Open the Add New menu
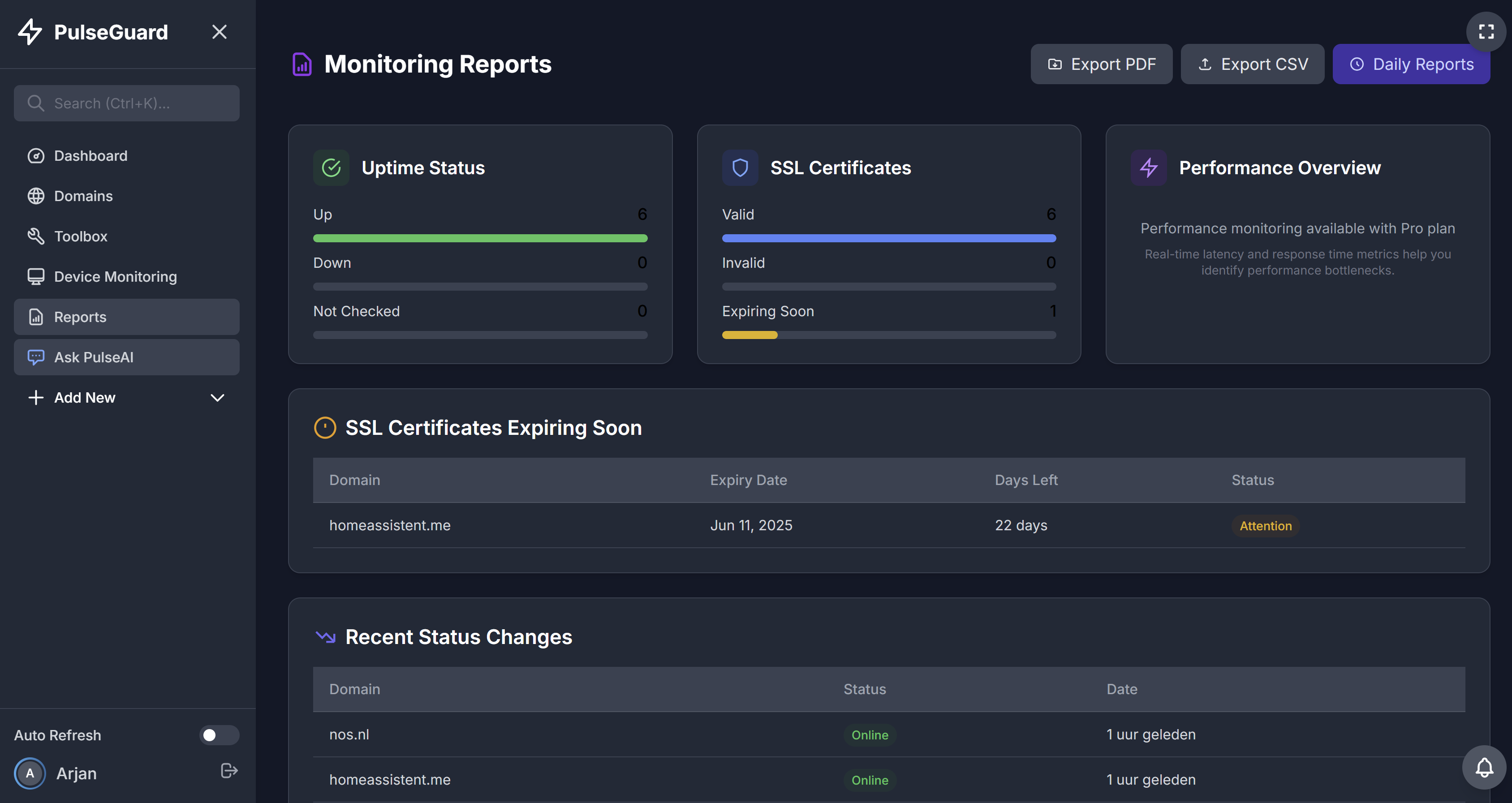 (x=85, y=398)
